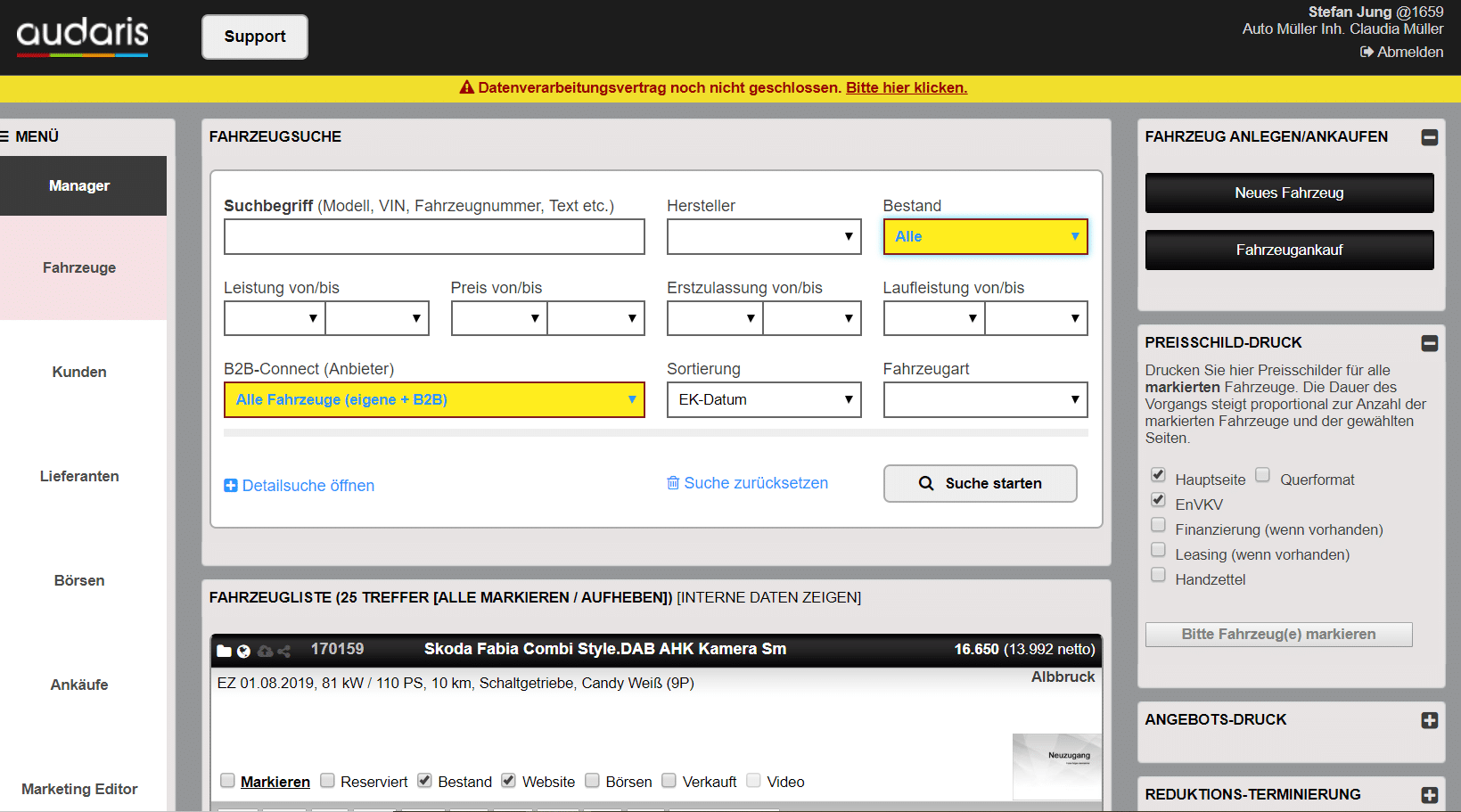This screenshot has height=812, width=1461.
Task: Open the Bestand dropdown showing Alle
Action: [x=985, y=236]
